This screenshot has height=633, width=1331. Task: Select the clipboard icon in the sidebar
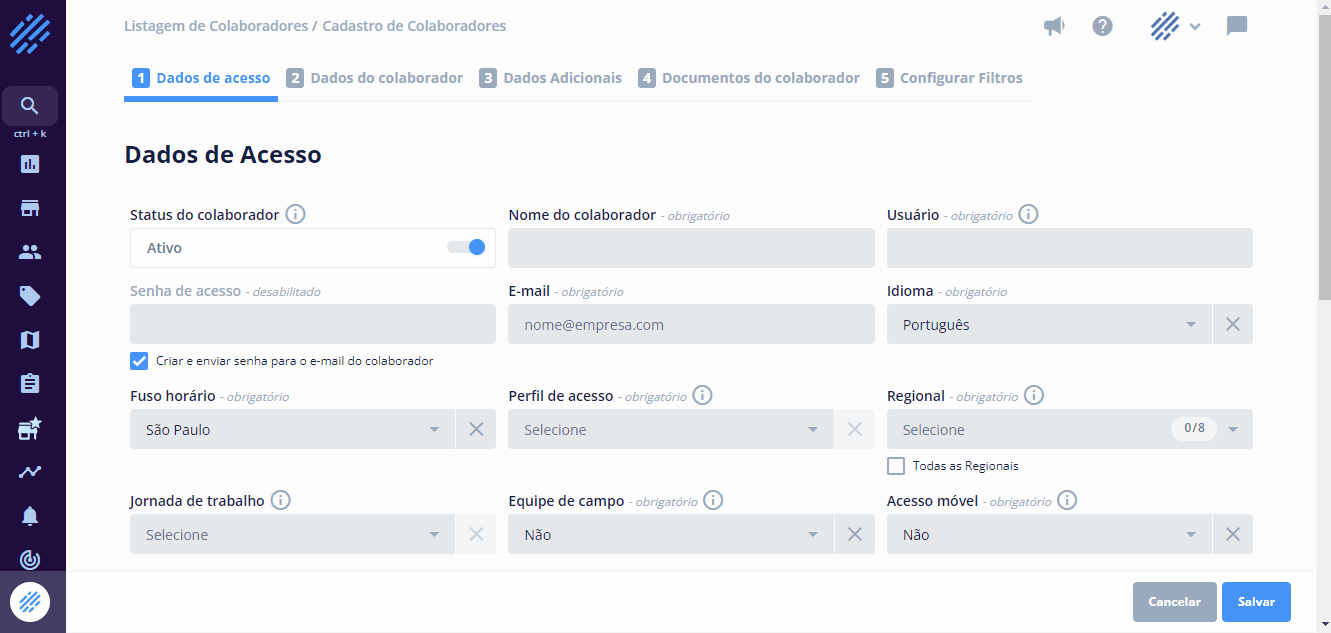[x=29, y=383]
